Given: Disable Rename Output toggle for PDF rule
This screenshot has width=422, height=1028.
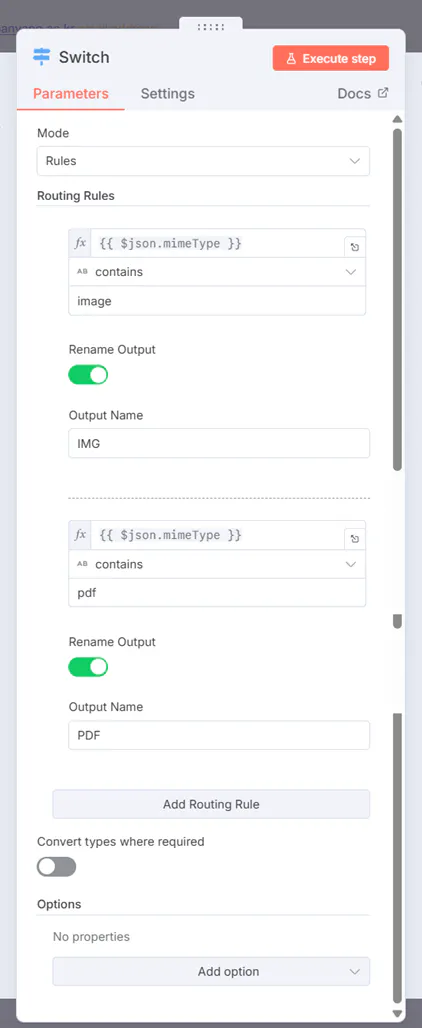Looking at the screenshot, I should (x=88, y=667).
